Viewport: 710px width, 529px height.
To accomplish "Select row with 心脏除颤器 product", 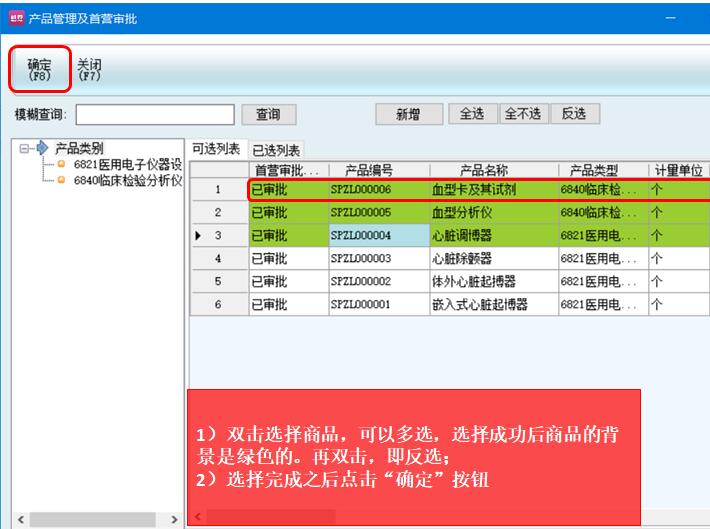I will click(x=493, y=259).
